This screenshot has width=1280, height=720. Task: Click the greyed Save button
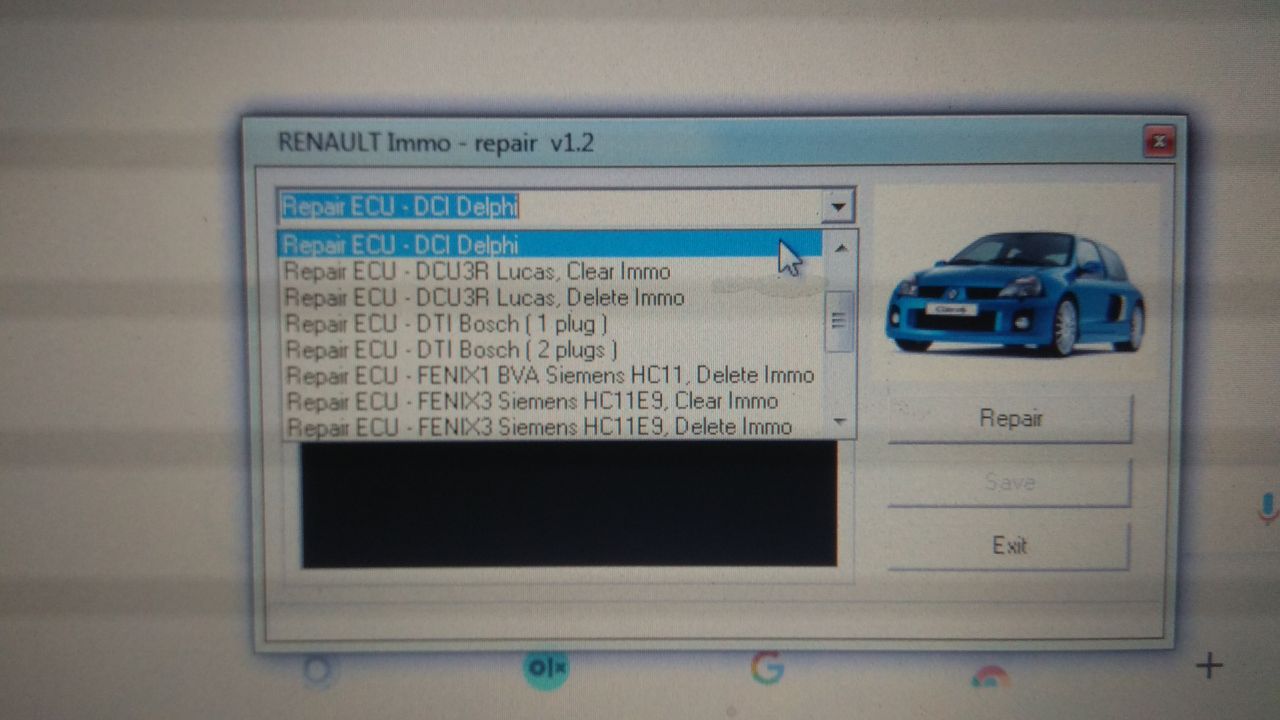[1010, 482]
